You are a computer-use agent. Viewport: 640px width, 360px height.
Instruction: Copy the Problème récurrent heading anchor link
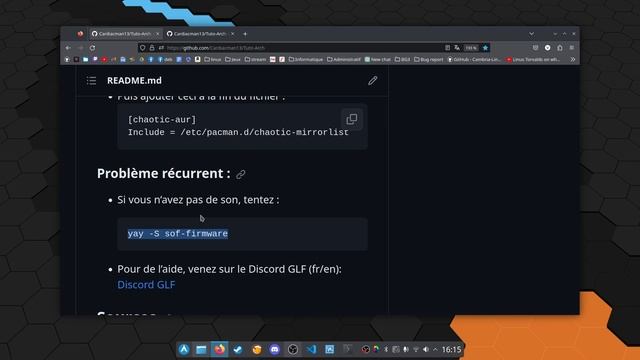tap(241, 174)
